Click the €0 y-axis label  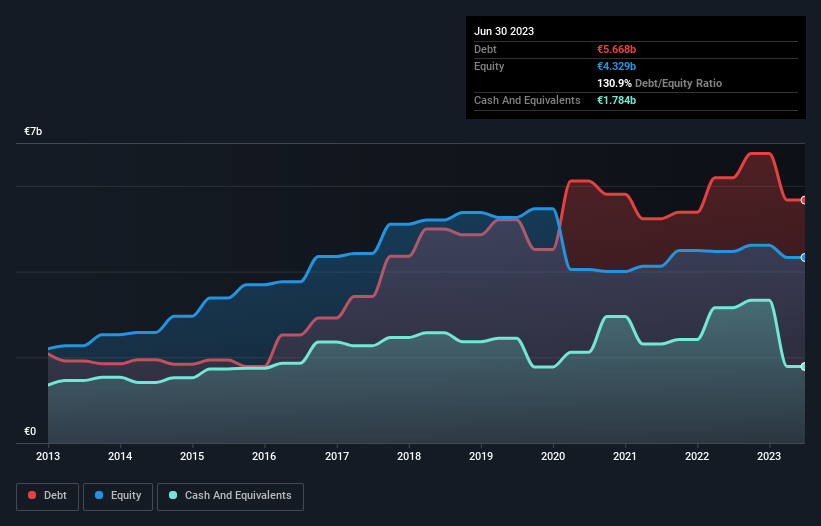30,432
